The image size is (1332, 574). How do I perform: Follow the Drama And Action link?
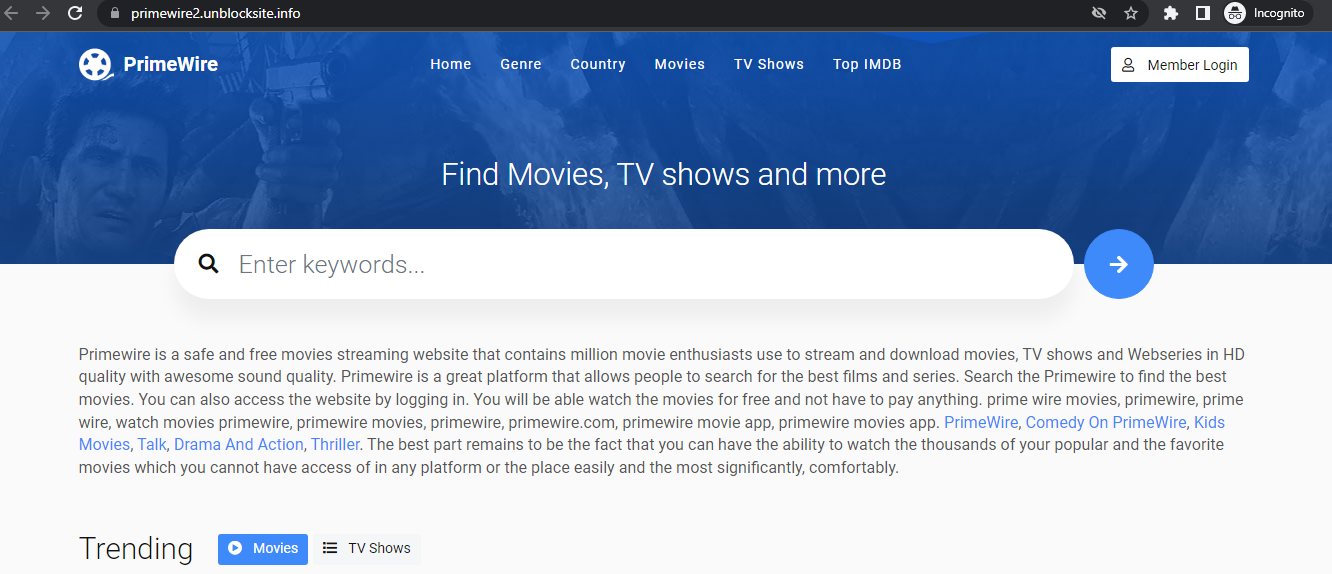click(x=238, y=444)
